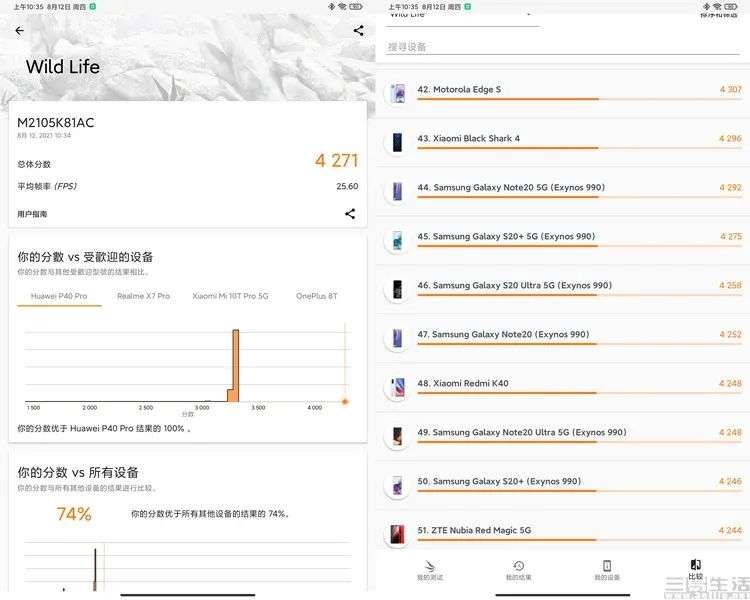Click the M2105K81AC device name
The width and height of the screenshot is (750, 600).
tap(55, 123)
